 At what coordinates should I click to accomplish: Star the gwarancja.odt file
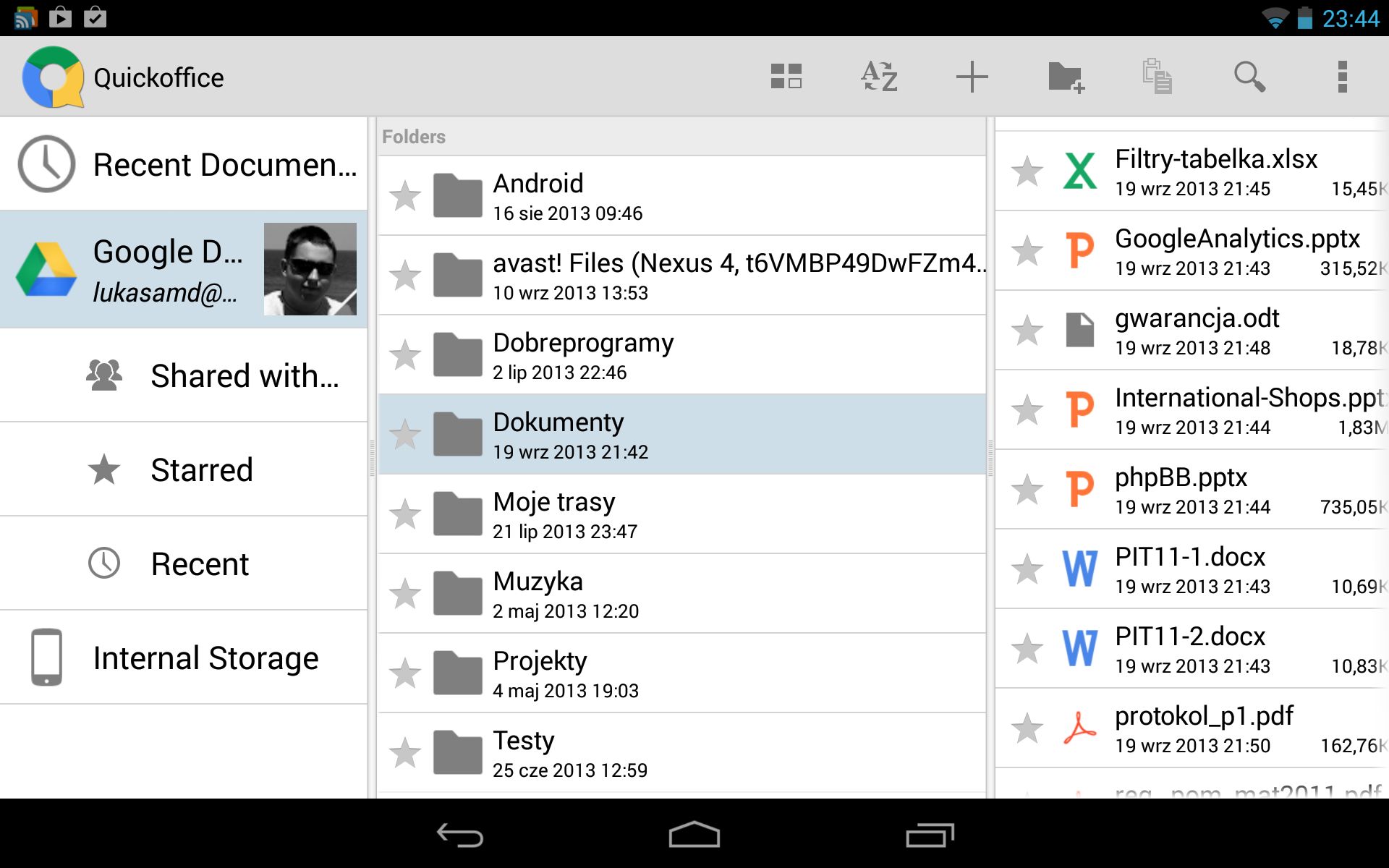point(1027,331)
